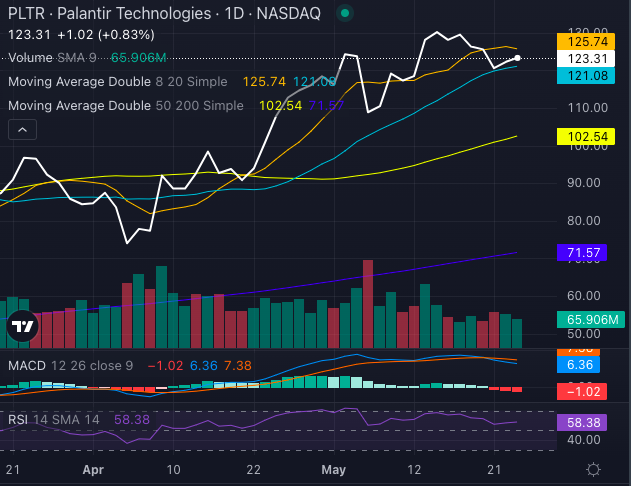Image resolution: width=631 pixels, height=486 pixels.
Task: Click the 125.74 orange price label
Action: coord(586,41)
